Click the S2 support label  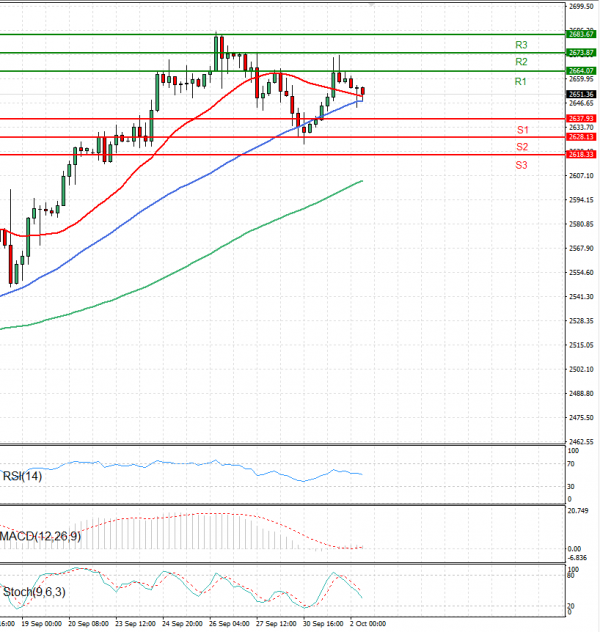pyautogui.click(x=522, y=147)
